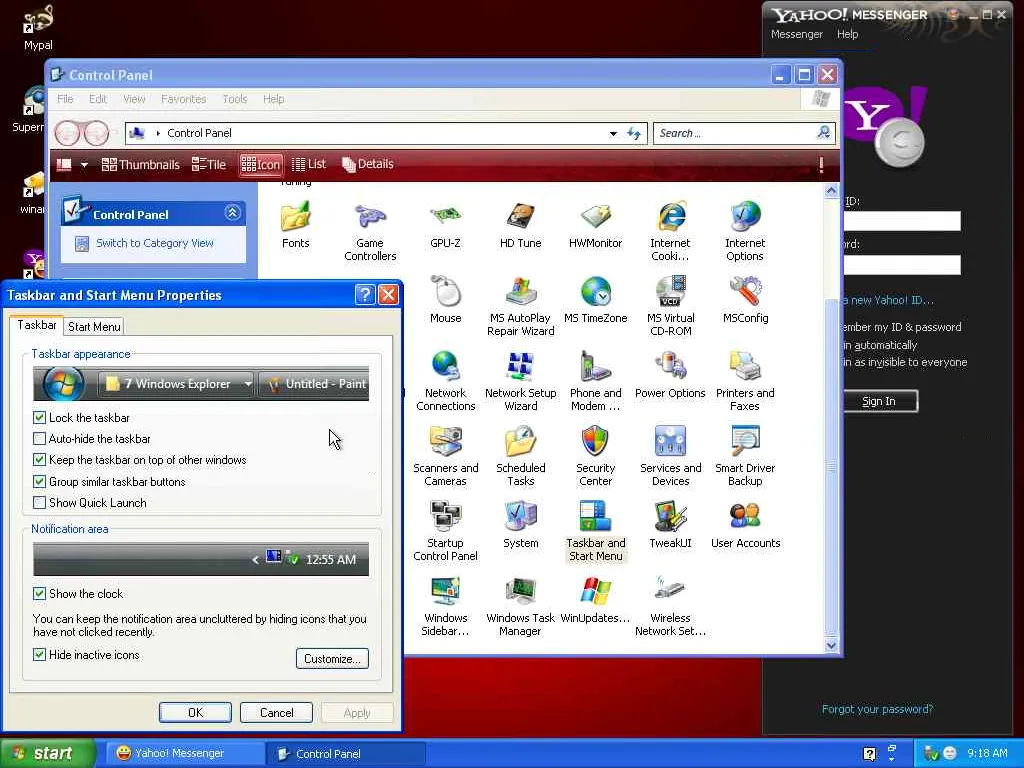
Task: Open Power Options icon
Action: point(670,376)
